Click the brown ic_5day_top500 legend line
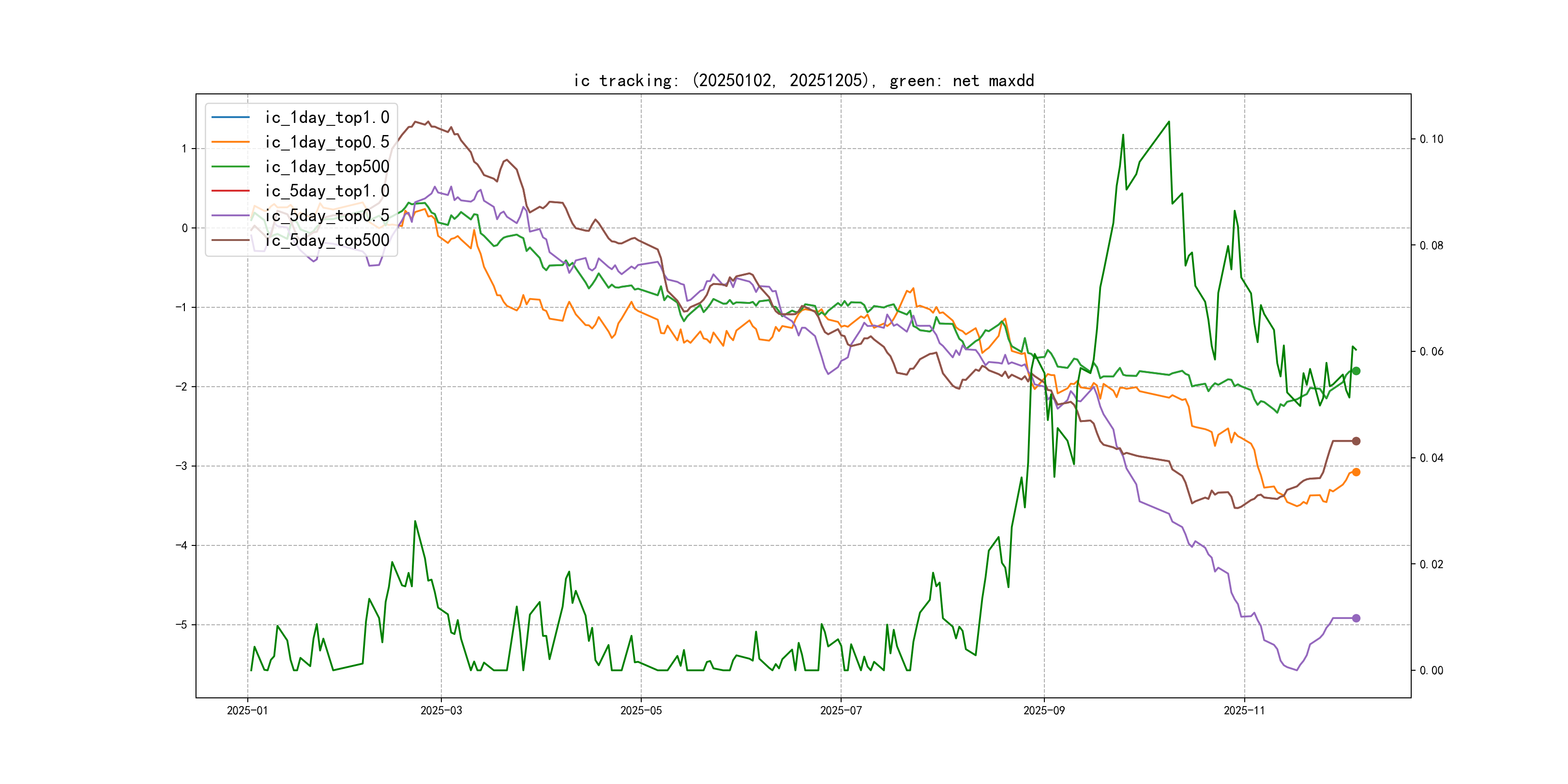The width and height of the screenshot is (1568, 784). (230, 240)
